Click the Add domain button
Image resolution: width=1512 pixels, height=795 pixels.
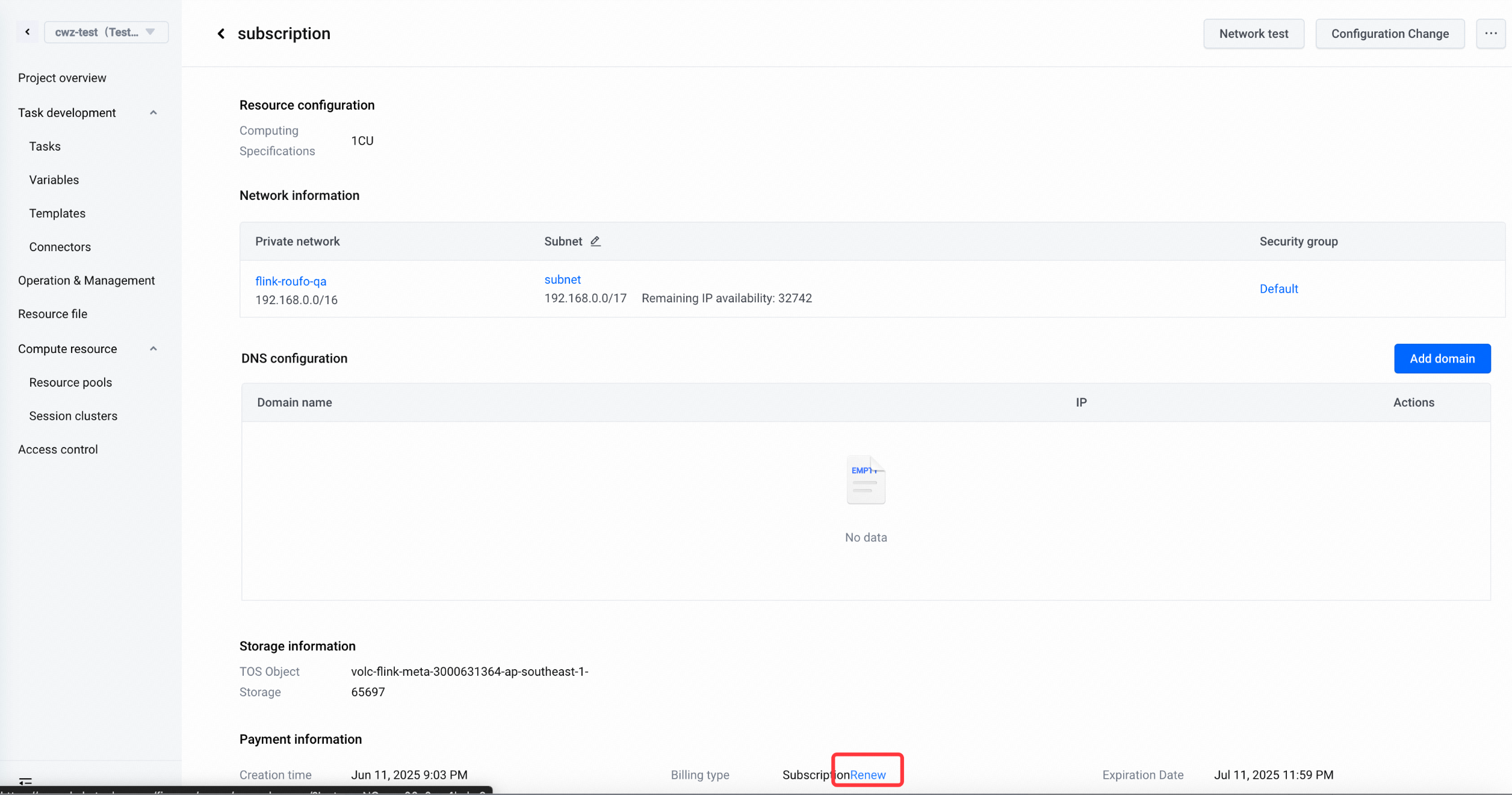[1442, 358]
